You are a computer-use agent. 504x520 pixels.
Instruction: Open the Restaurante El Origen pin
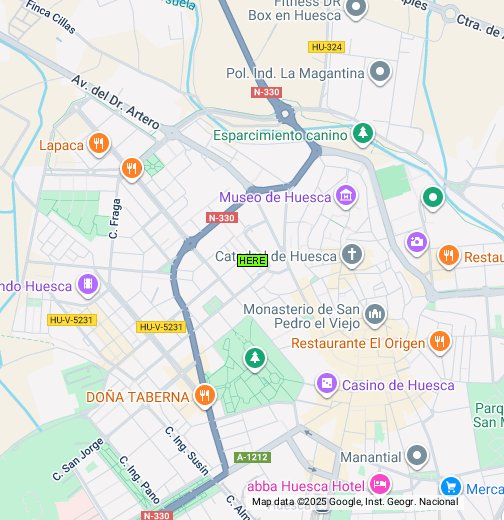(x=440, y=342)
